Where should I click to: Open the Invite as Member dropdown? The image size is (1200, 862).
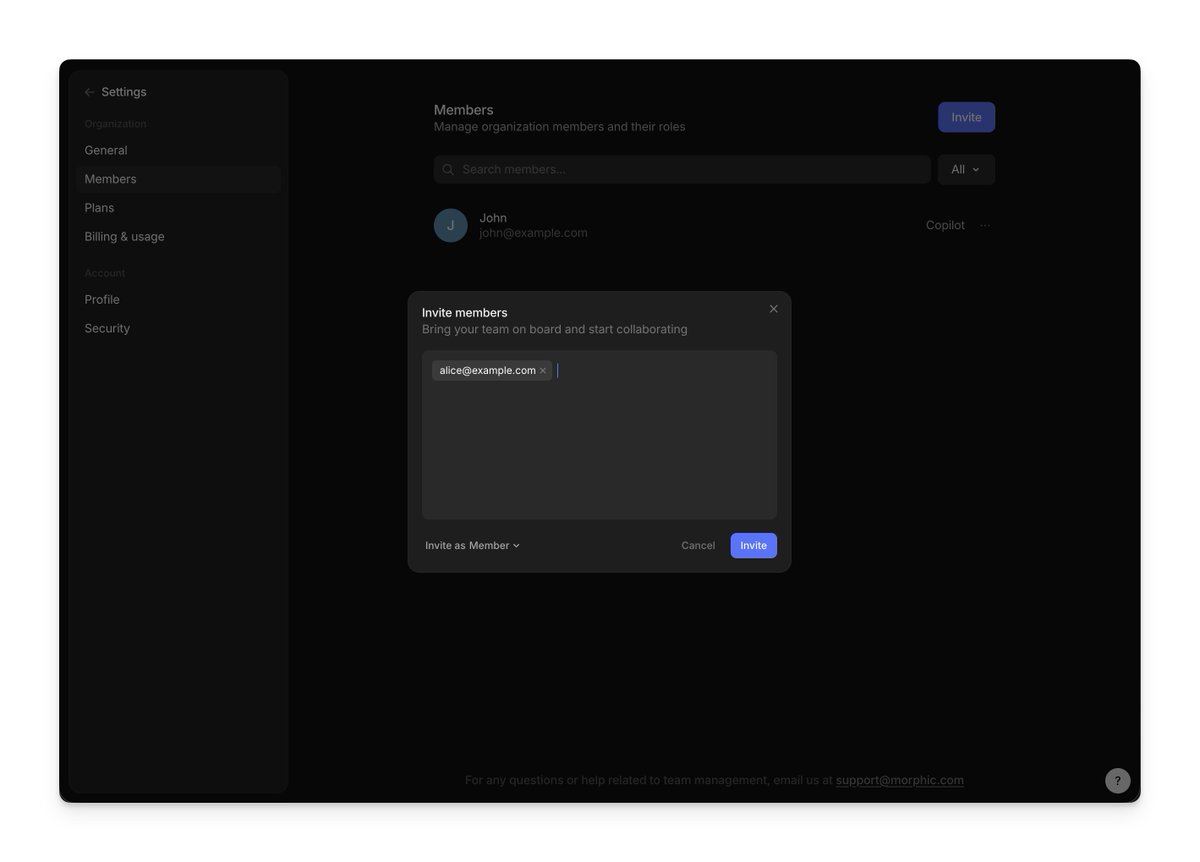[x=473, y=545]
